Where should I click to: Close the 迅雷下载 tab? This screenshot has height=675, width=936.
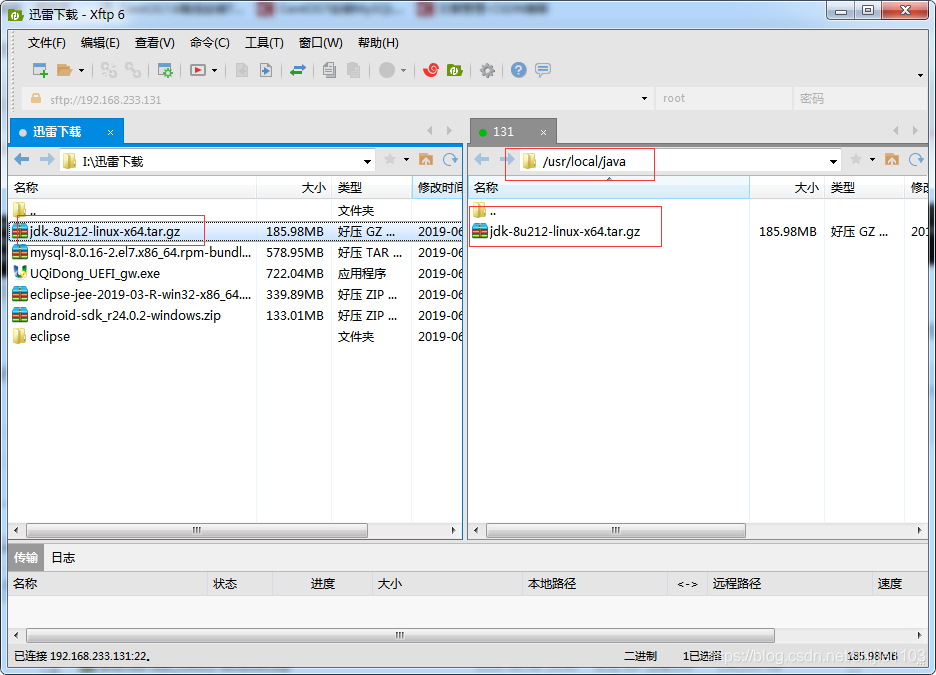click(x=110, y=132)
